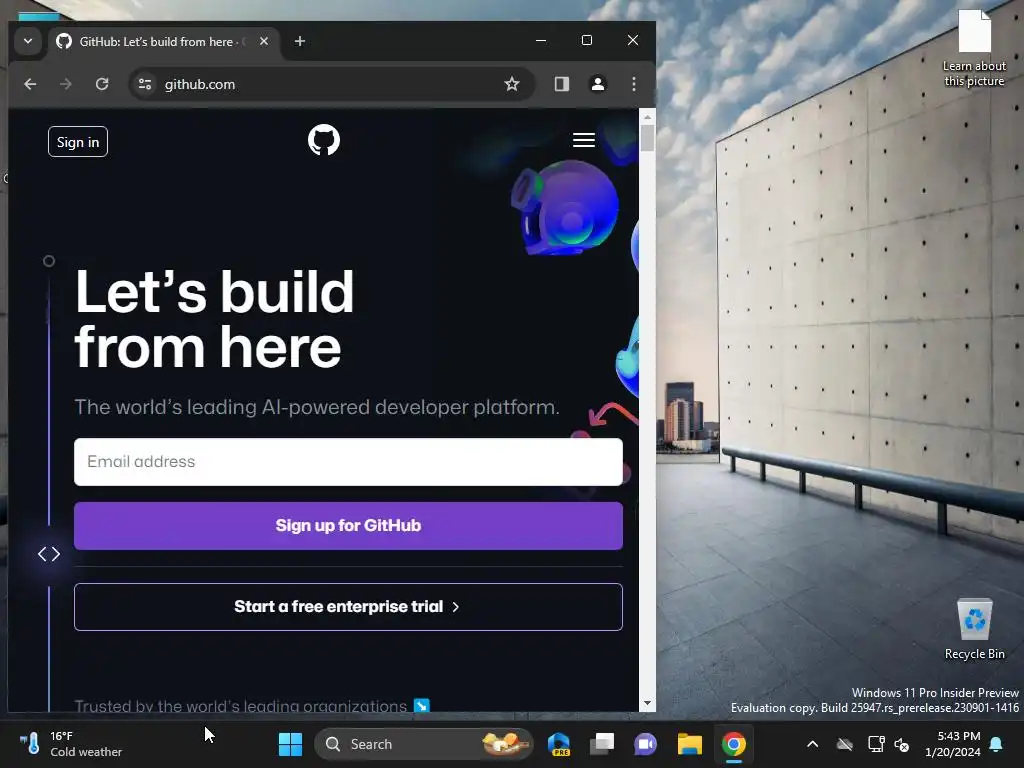Click the page scrollbar thumb
Screen dimensions: 1024x768
(x=647, y=138)
